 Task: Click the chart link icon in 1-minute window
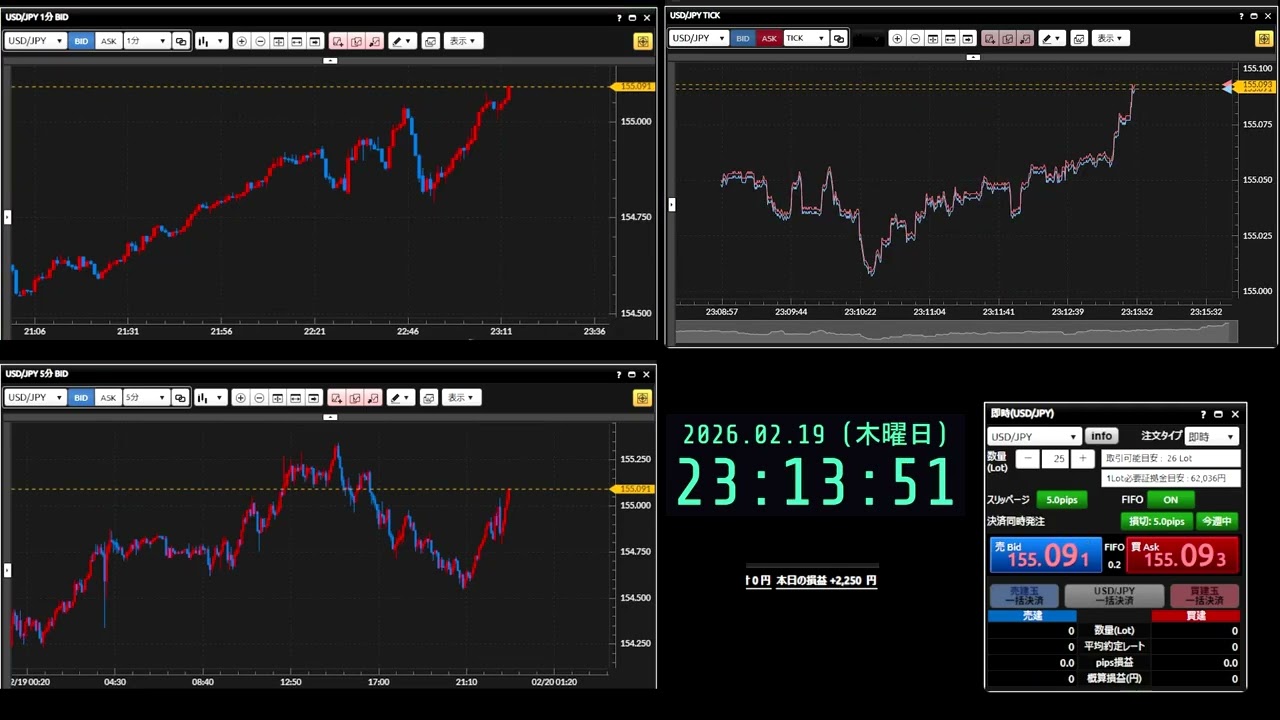pyautogui.click(x=180, y=41)
